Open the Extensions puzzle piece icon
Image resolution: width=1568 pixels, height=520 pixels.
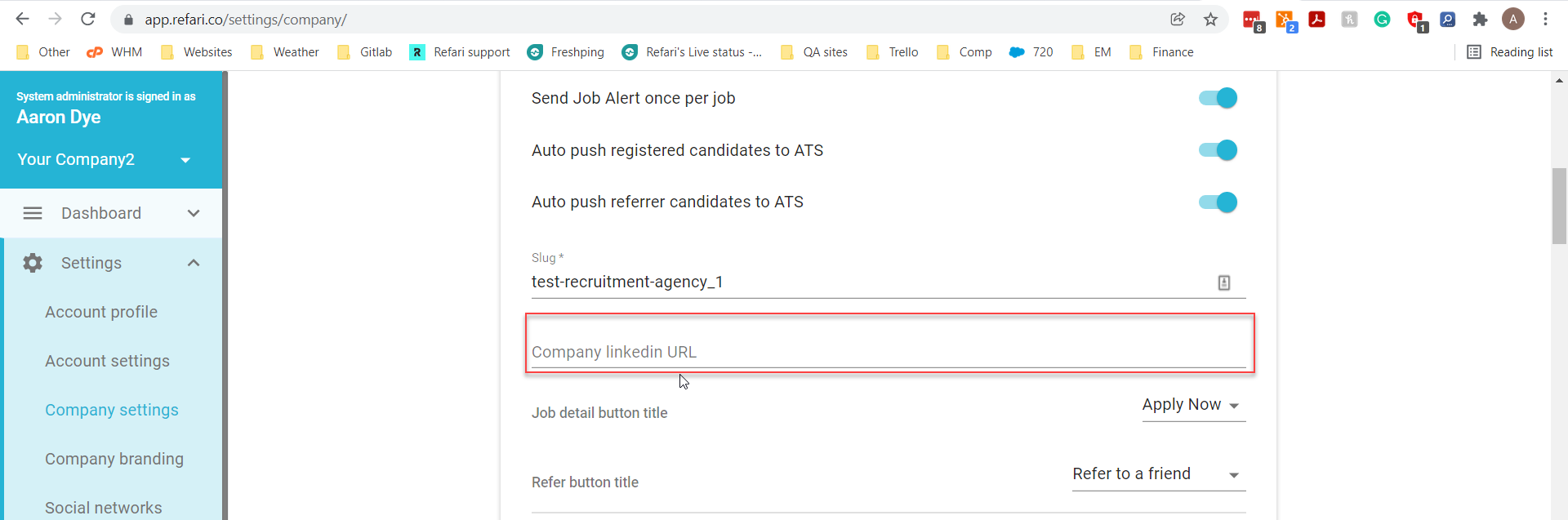click(1480, 19)
